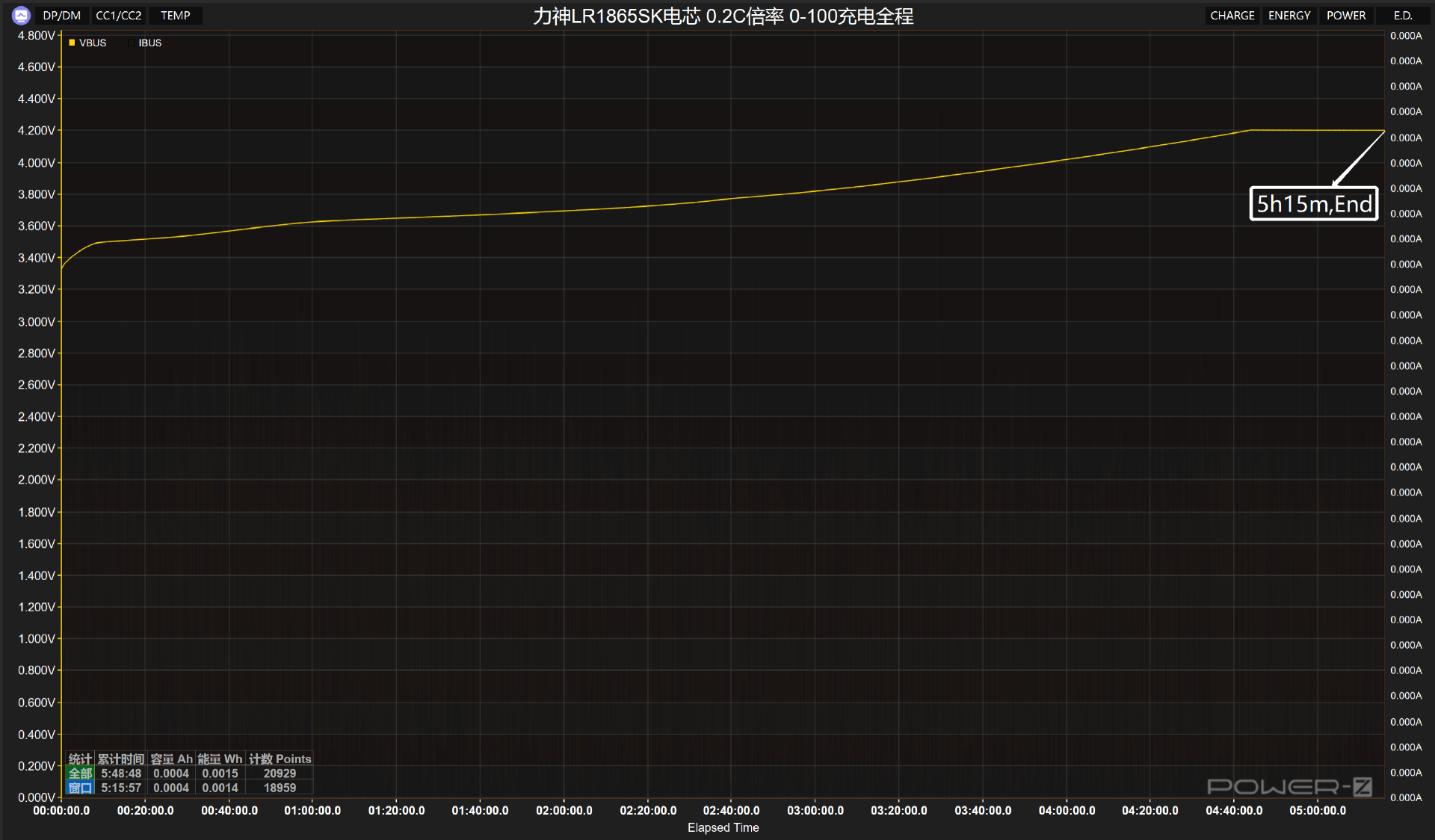Click energy value 0.0015 Wh
This screenshot has height=840, width=1435.
point(220,773)
